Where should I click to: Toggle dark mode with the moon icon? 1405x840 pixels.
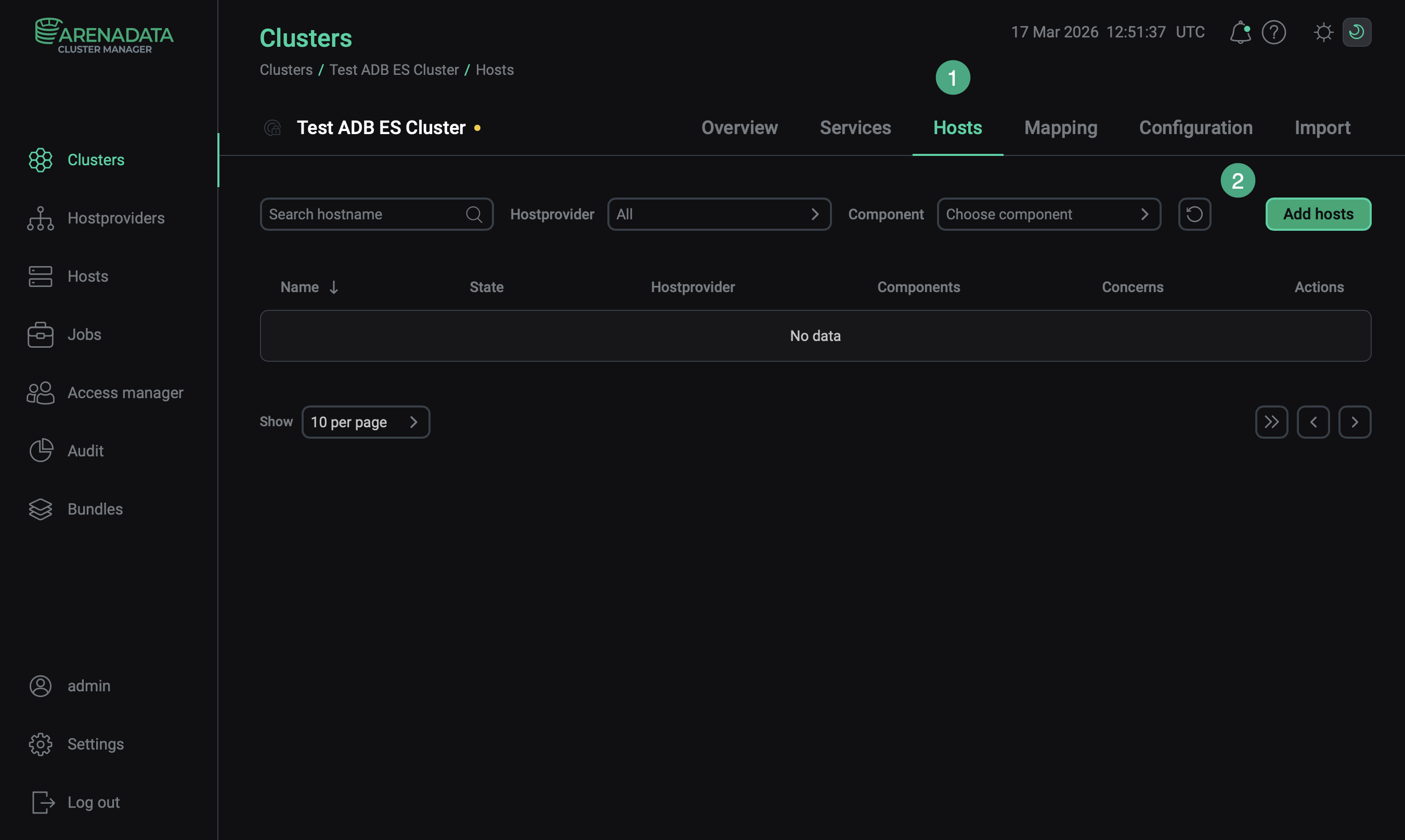[x=1357, y=32]
